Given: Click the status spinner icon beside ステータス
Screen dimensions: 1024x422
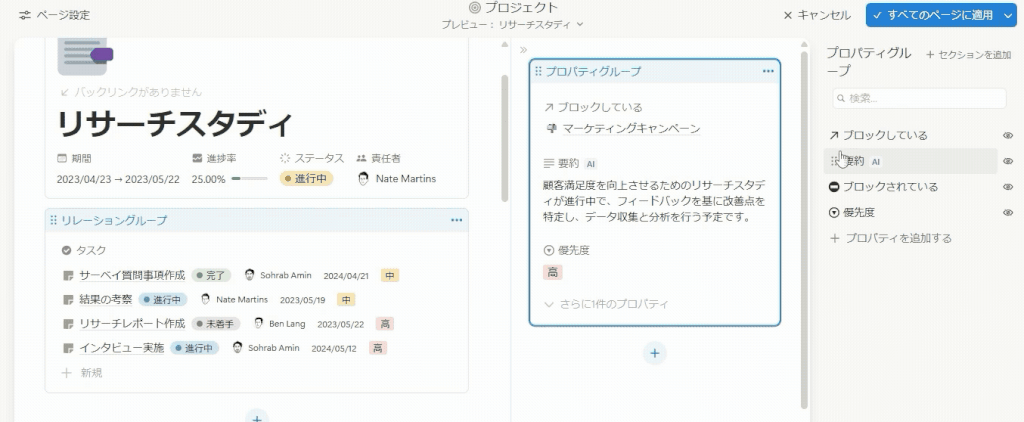Looking at the screenshot, I should pyautogui.click(x=284, y=158).
